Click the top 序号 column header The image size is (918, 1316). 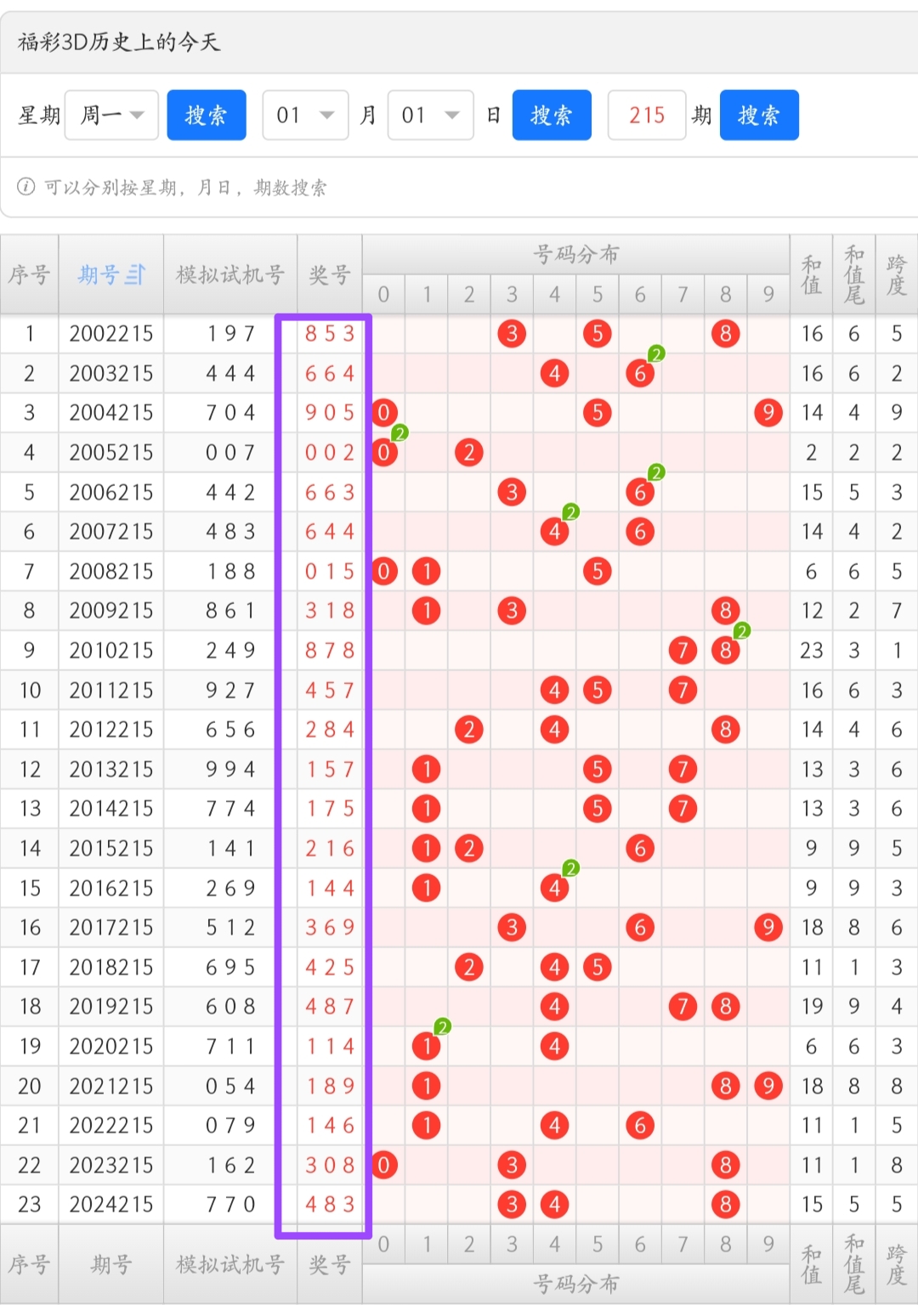30,274
